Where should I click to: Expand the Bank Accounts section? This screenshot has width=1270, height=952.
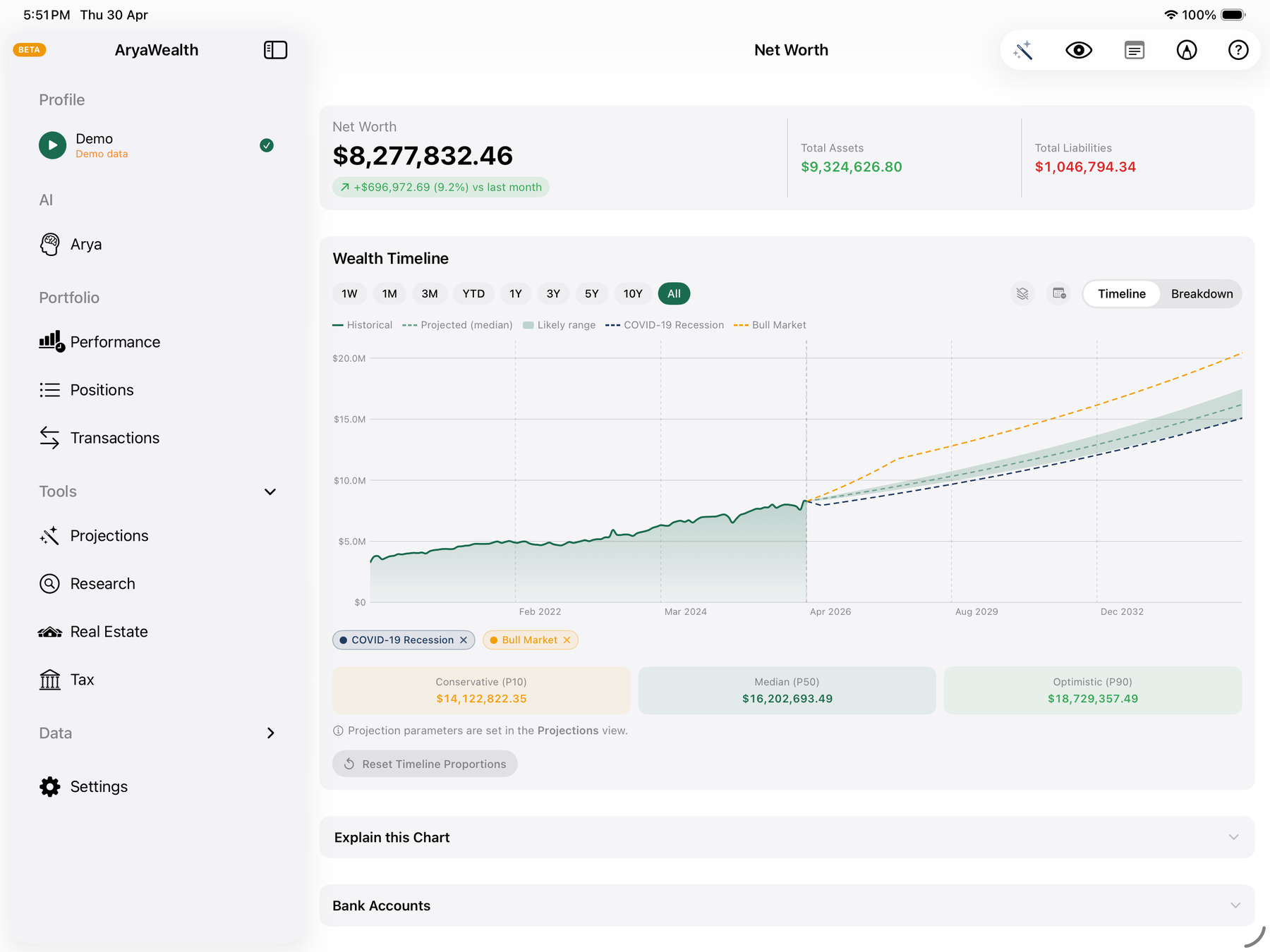pyautogui.click(x=787, y=905)
